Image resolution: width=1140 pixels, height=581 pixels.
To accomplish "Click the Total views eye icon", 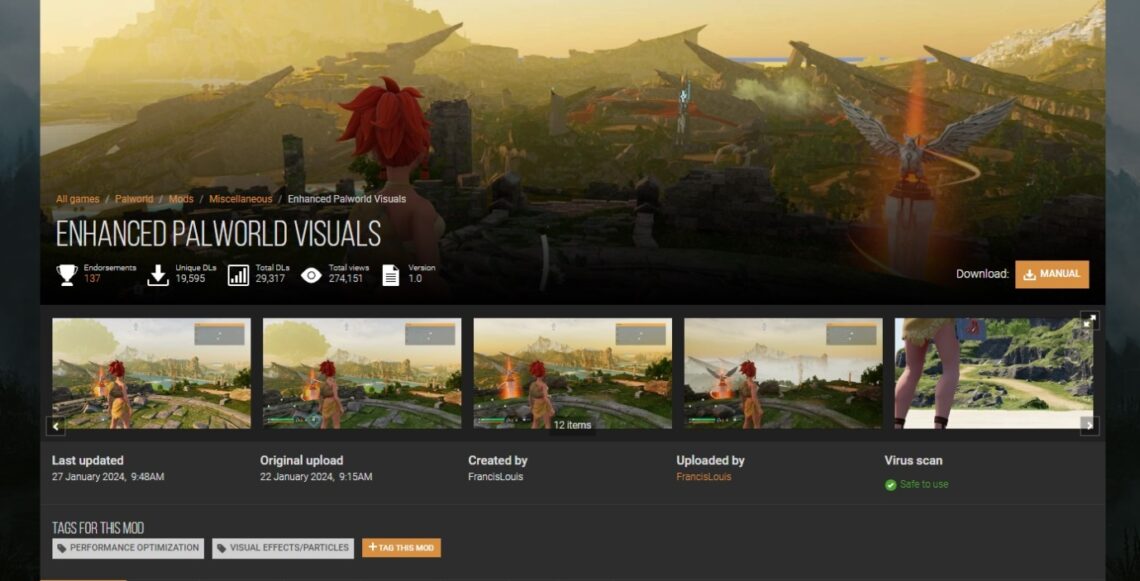I will (x=311, y=275).
